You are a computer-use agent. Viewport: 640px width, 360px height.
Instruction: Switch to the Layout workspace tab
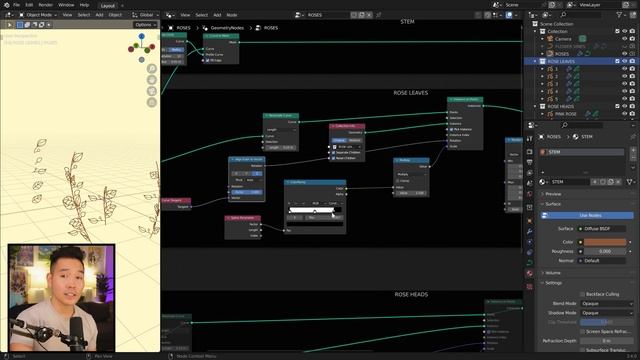coord(108,6)
